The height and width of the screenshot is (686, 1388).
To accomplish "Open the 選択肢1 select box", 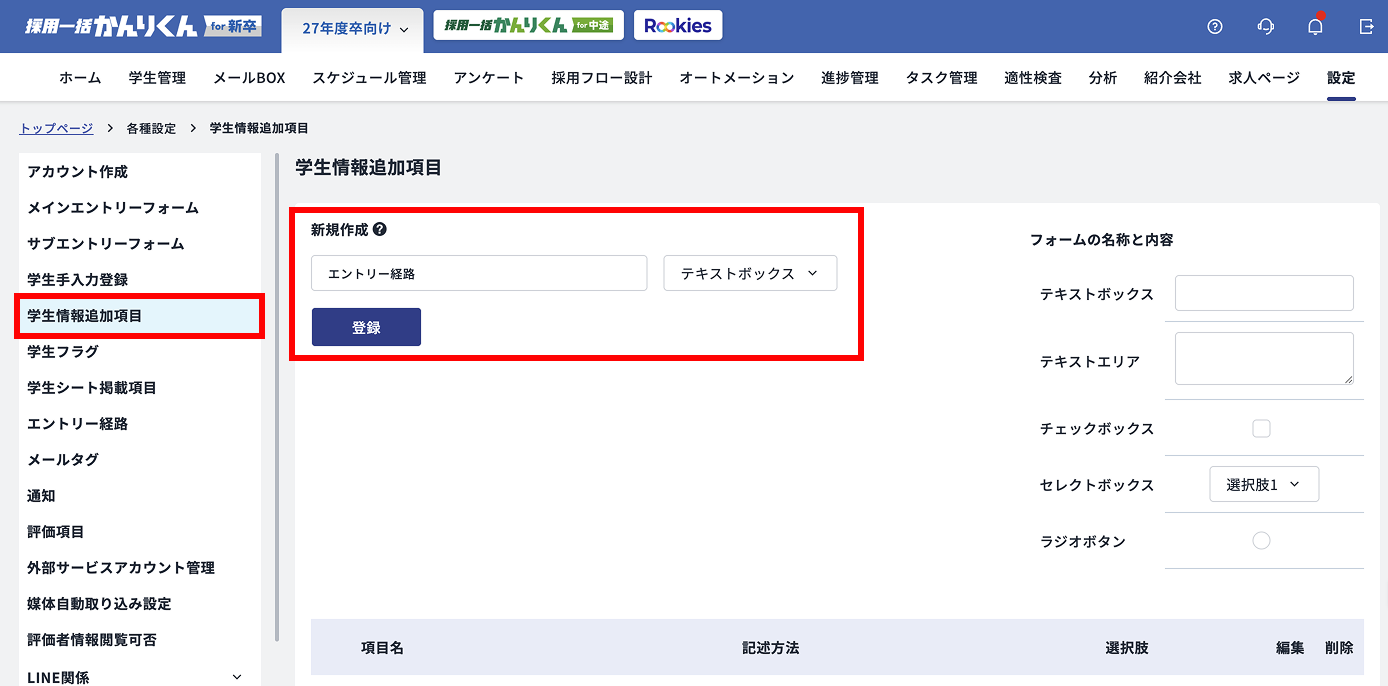I will (x=1263, y=485).
